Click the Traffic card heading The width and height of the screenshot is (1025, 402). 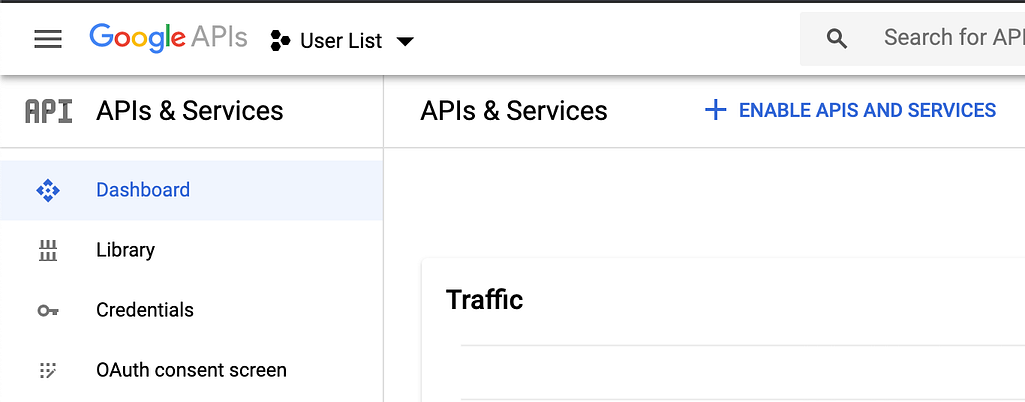point(484,299)
